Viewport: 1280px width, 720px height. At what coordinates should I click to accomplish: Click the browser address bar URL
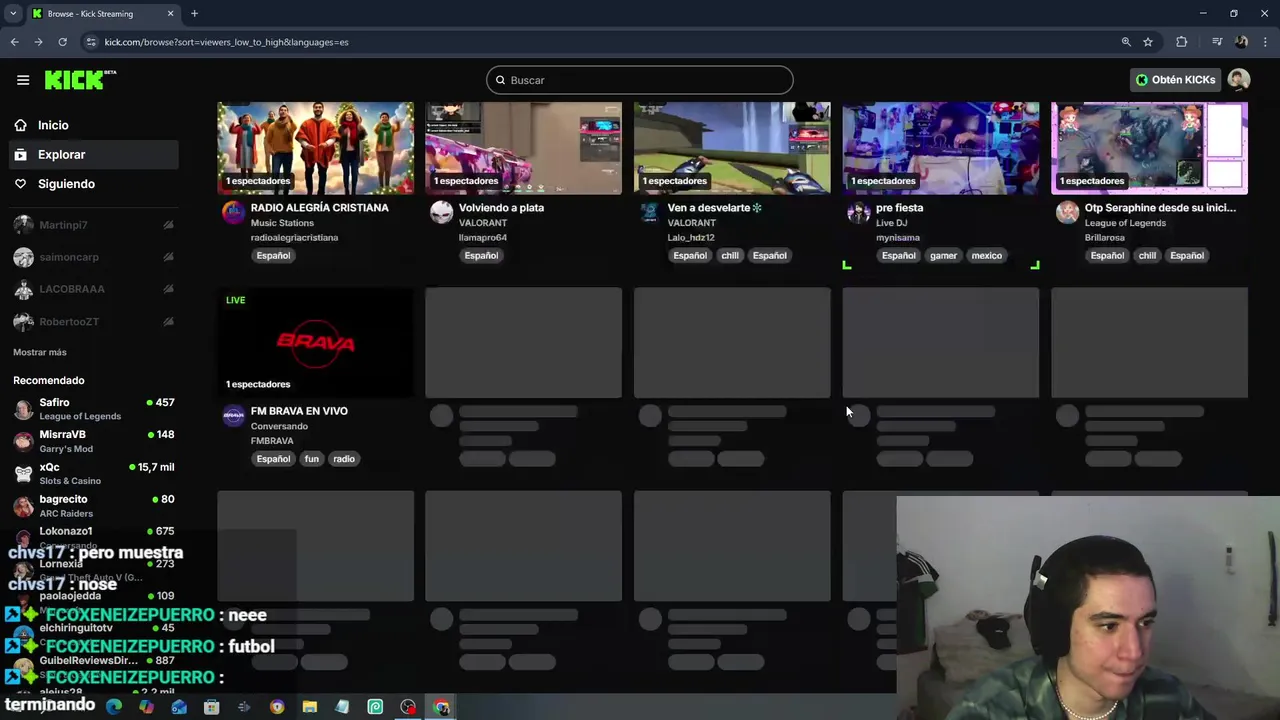click(227, 42)
